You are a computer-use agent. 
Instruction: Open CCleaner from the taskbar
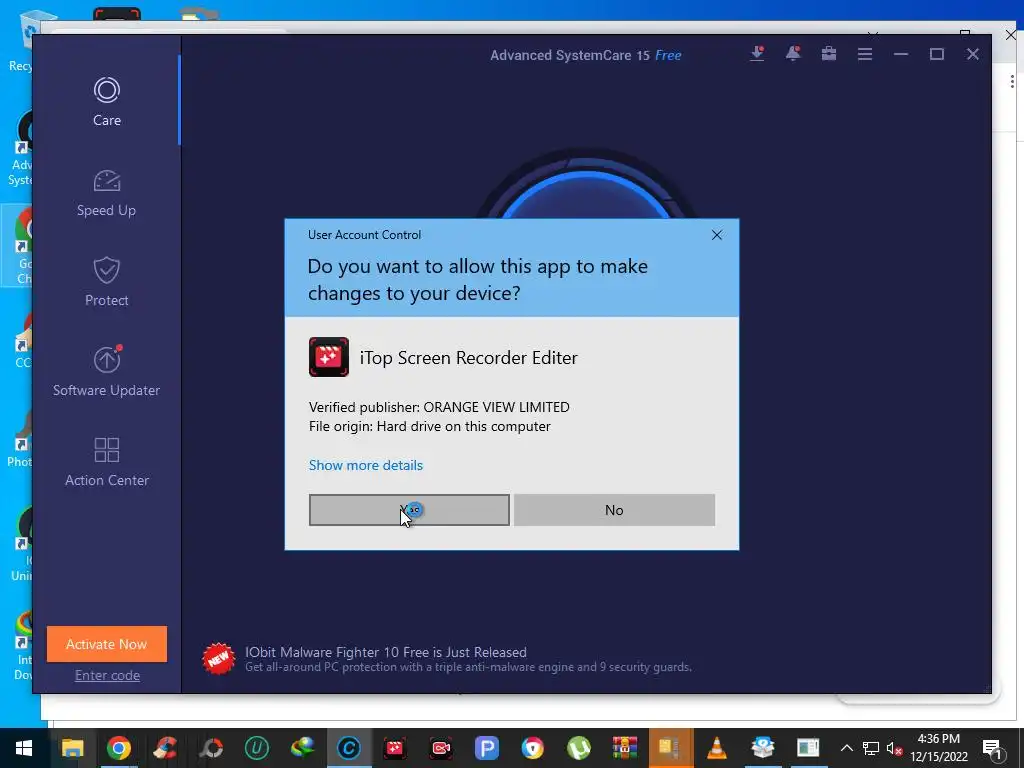165,748
